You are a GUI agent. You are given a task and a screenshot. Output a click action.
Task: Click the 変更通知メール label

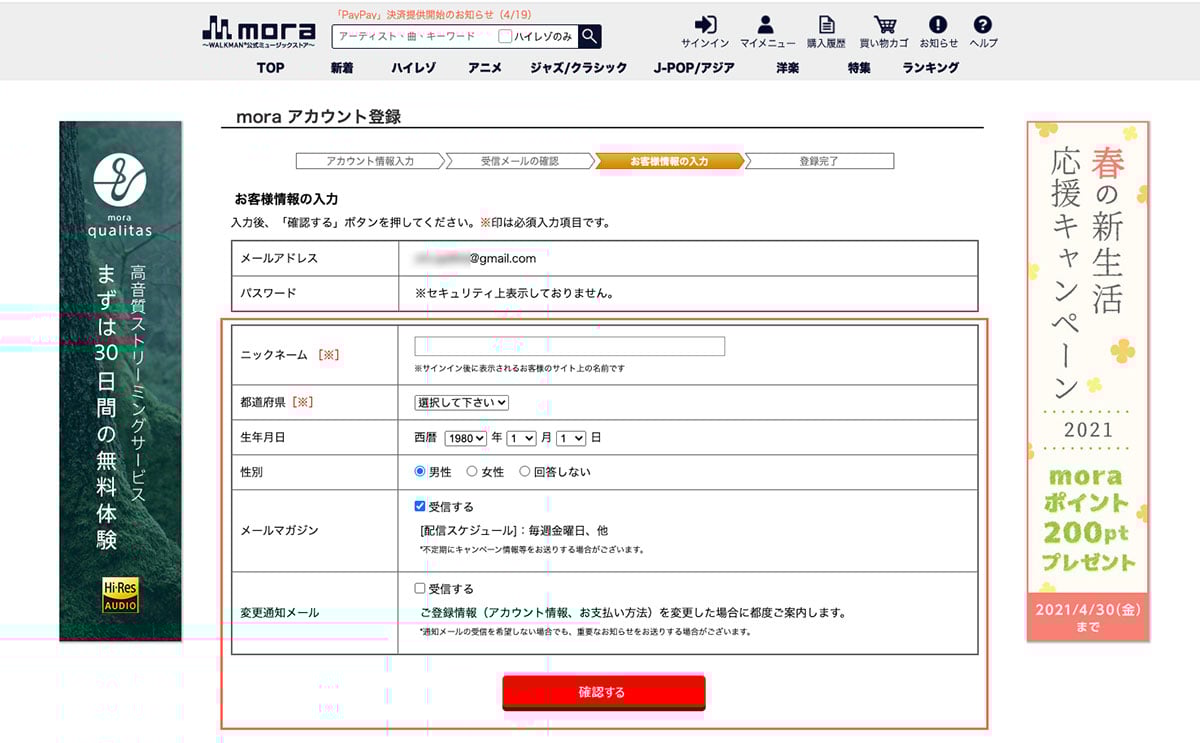click(x=279, y=613)
